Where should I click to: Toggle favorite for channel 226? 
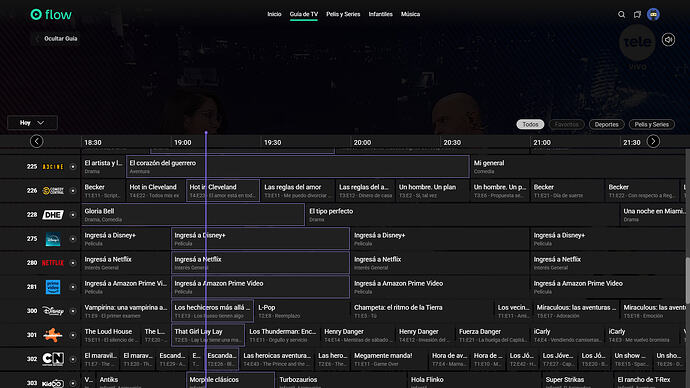(73, 191)
